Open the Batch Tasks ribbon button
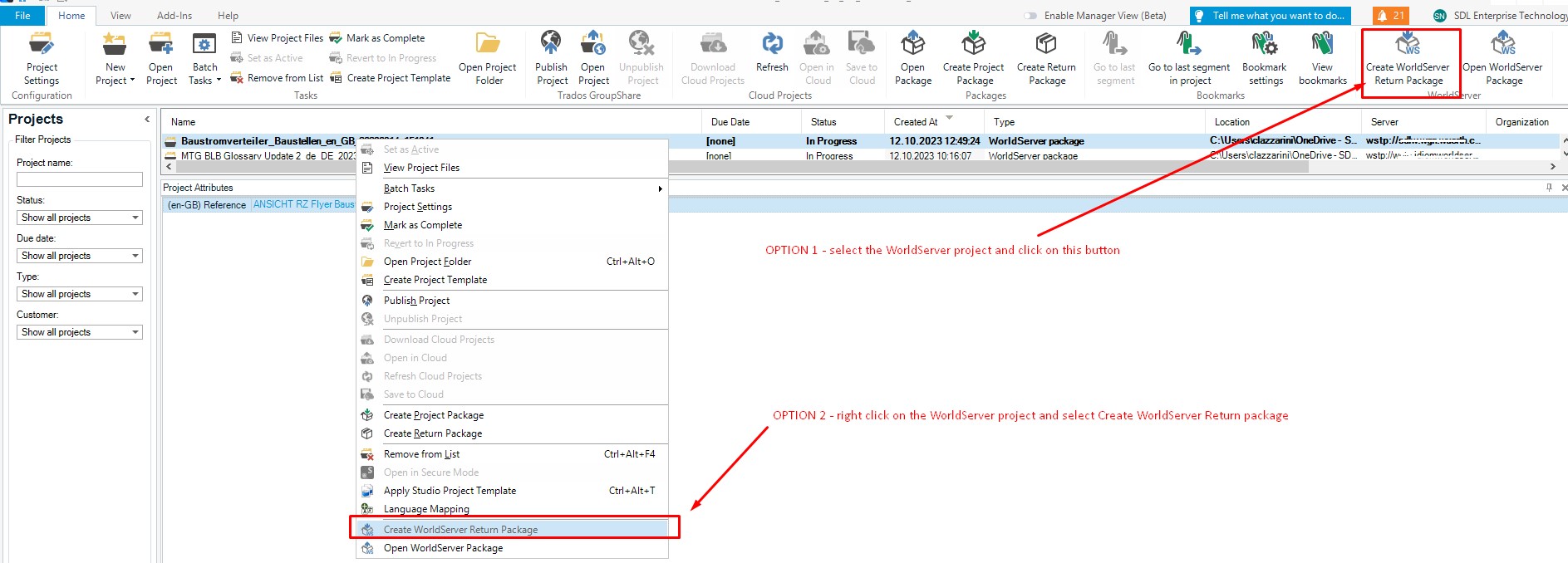 pyautogui.click(x=204, y=58)
